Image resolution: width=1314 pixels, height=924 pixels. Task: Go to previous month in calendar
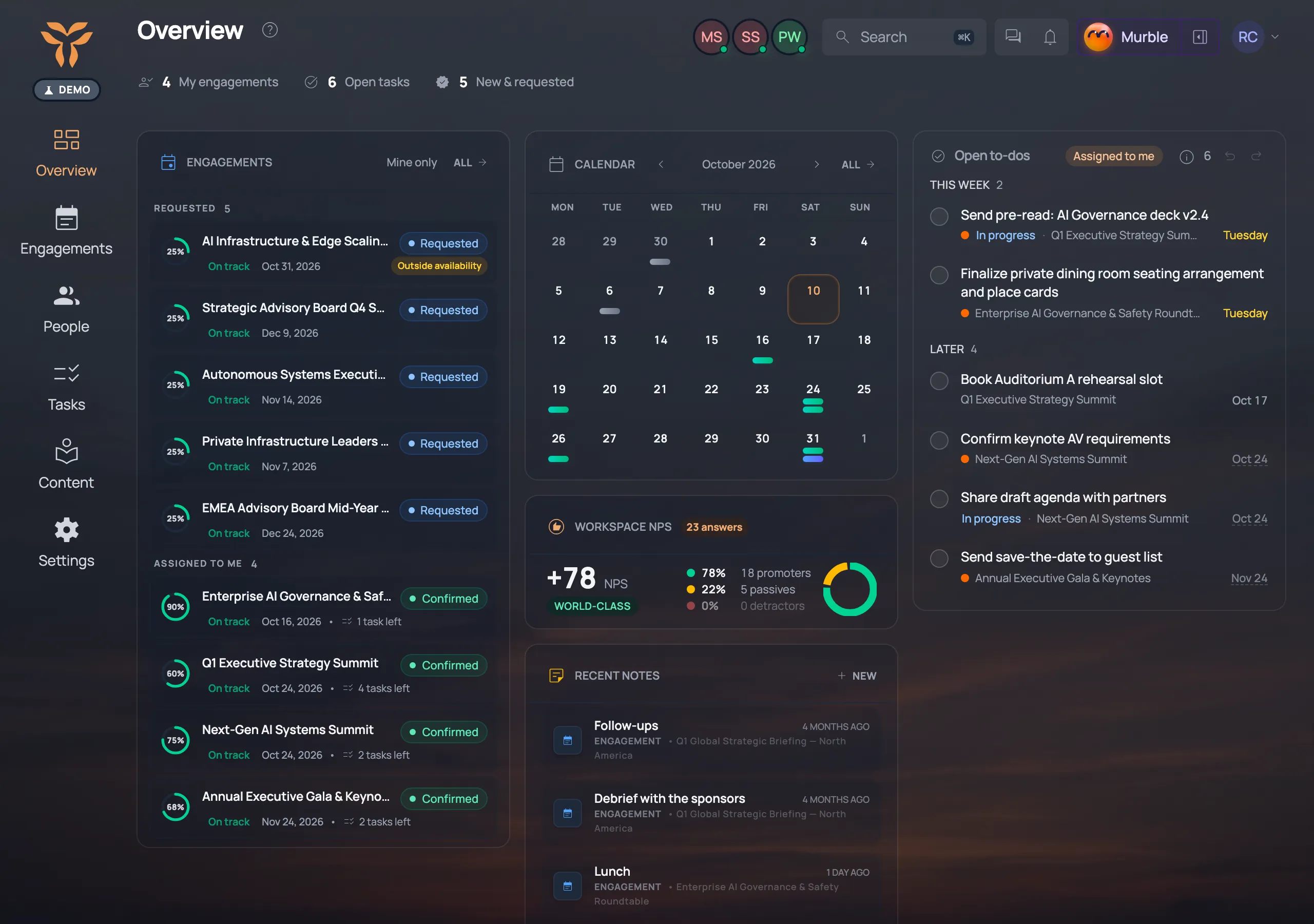661,164
